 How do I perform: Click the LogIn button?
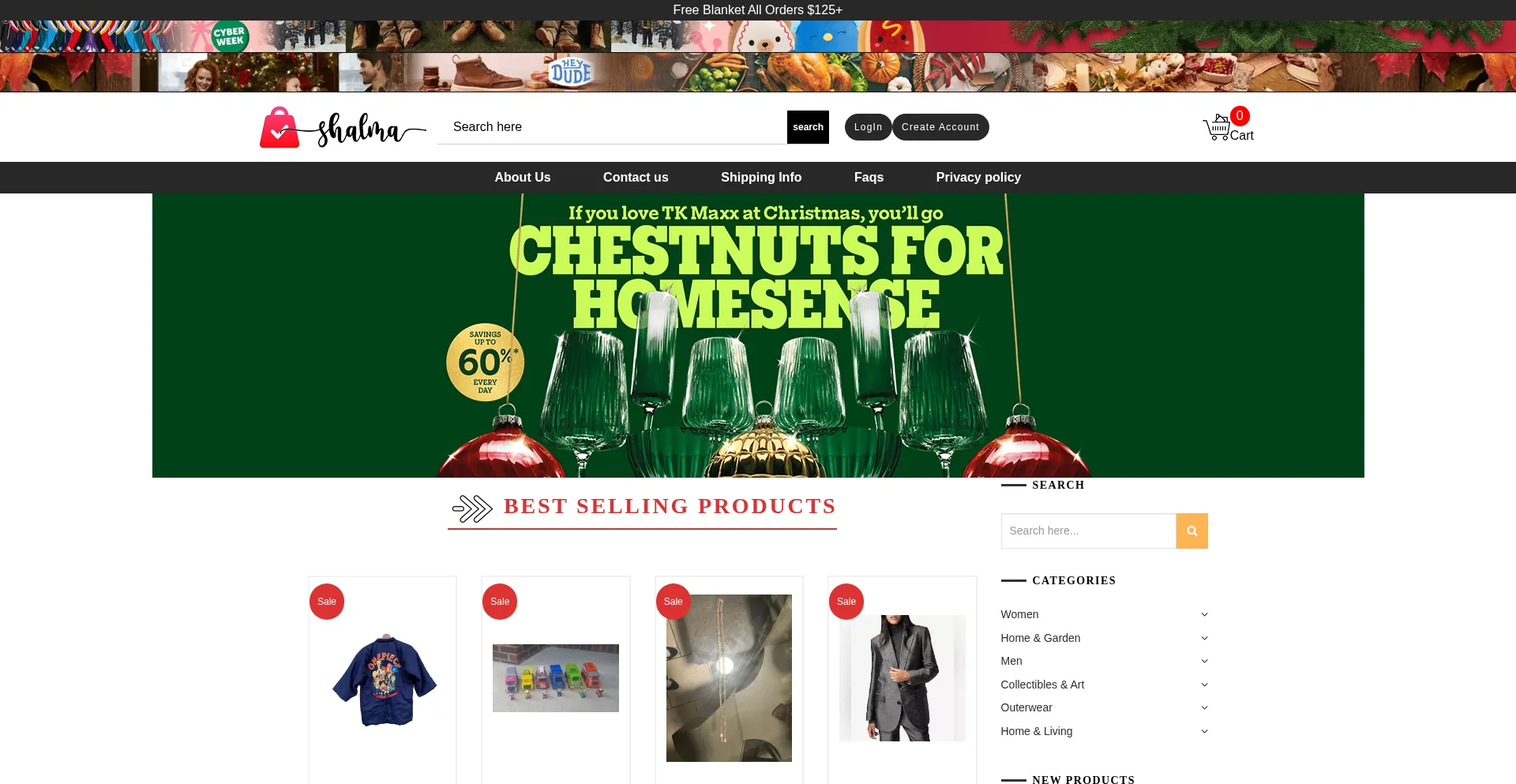(x=868, y=127)
